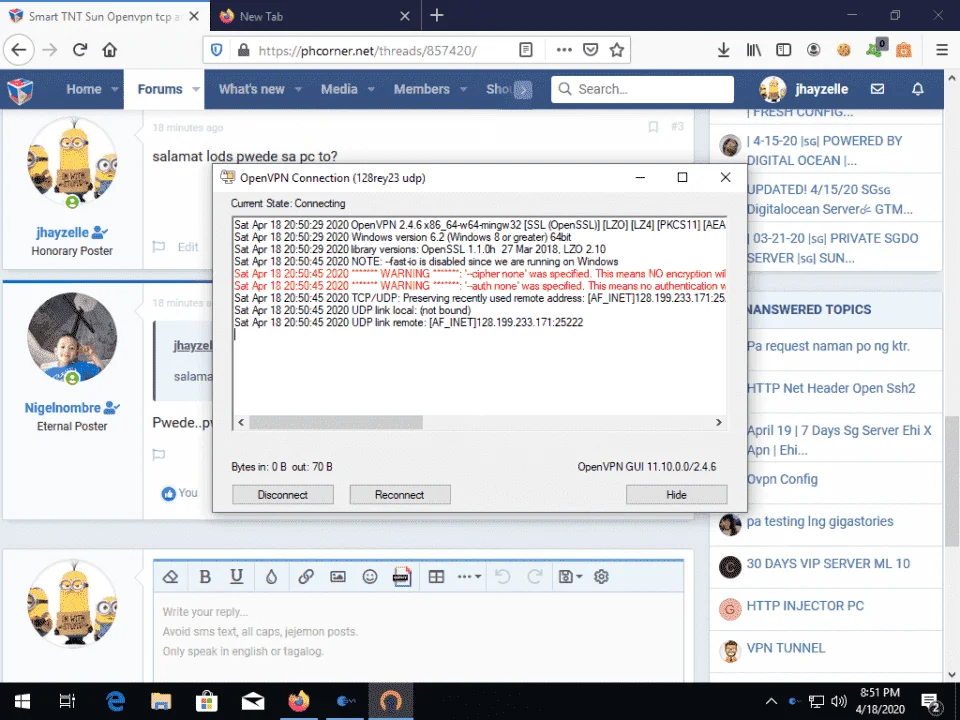The width and height of the screenshot is (960, 720).
Task: Expand the Members dropdown arrow
Action: tap(463, 89)
